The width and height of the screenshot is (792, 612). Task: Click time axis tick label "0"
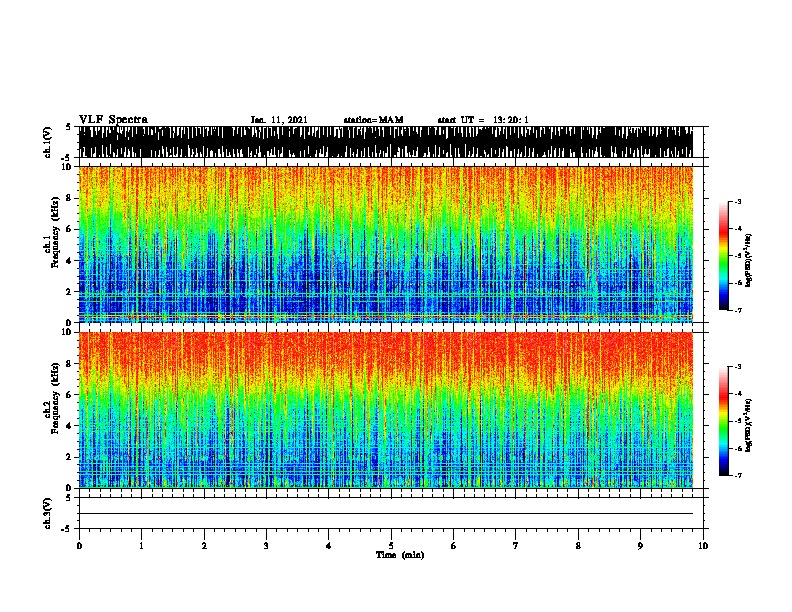point(79,546)
